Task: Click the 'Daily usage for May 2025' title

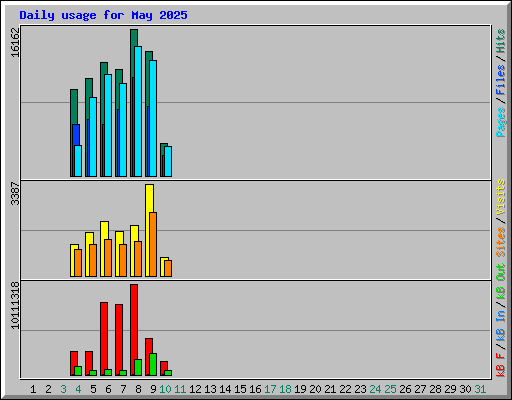Action: 103,15
